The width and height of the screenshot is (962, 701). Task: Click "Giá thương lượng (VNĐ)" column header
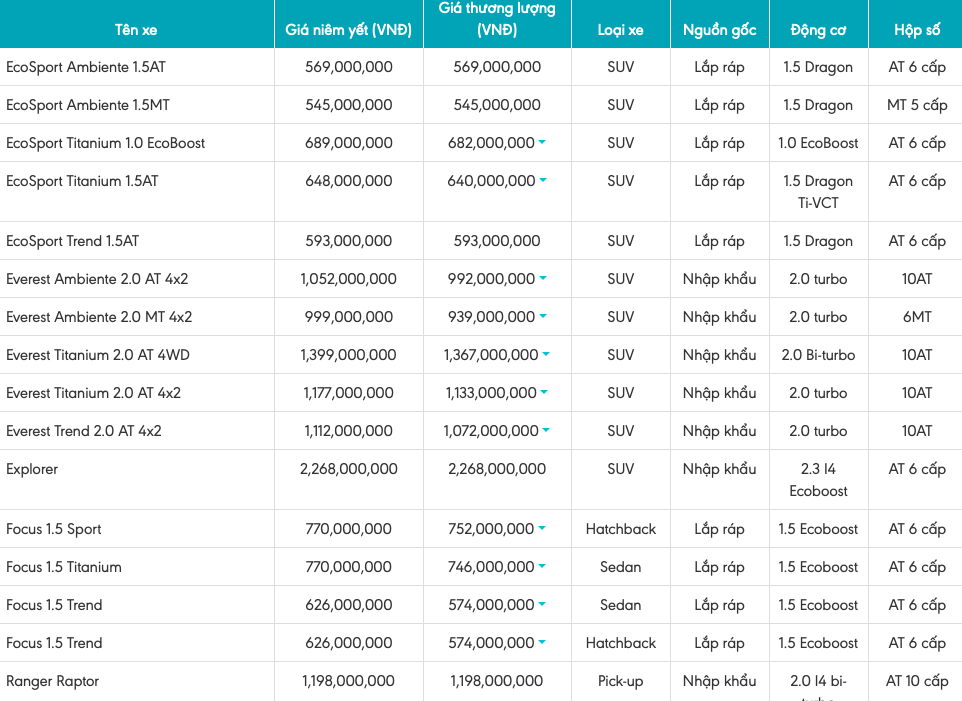[x=497, y=20]
